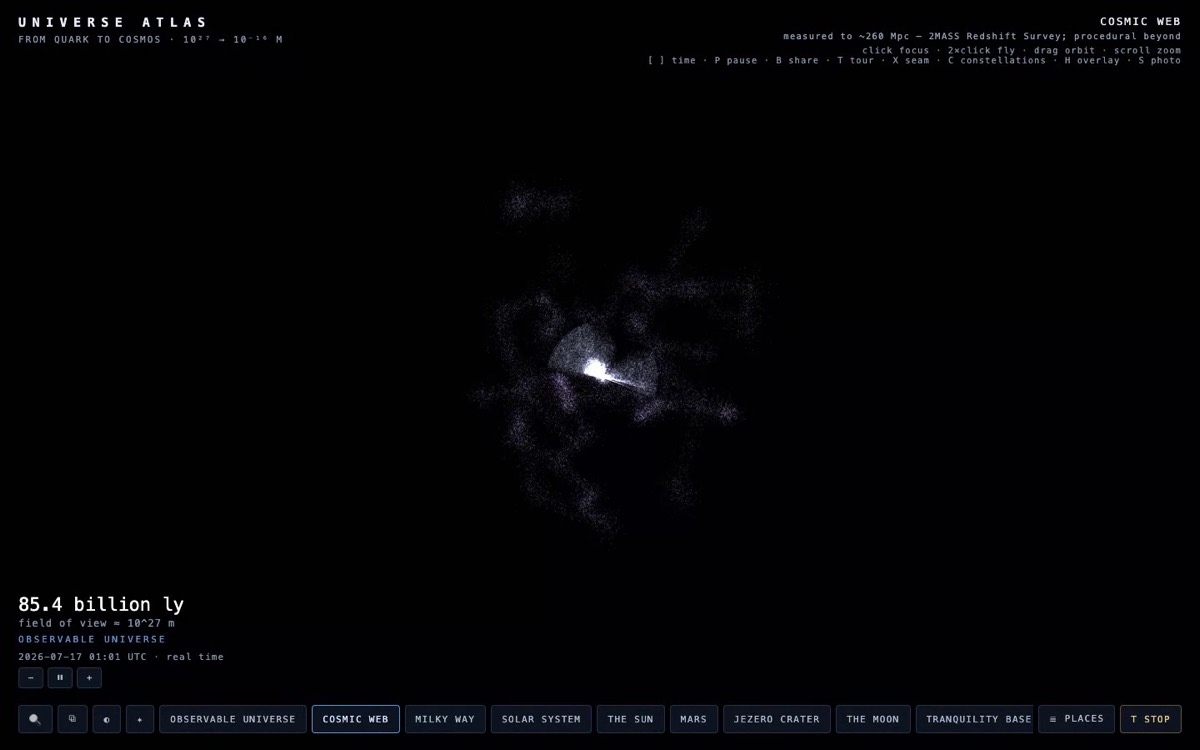Click the keyboard shortcuts hint line

coord(914,60)
